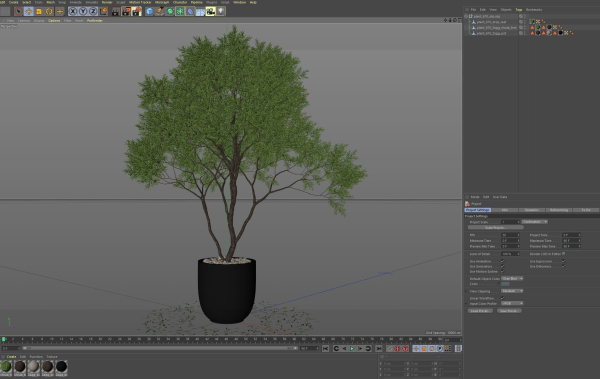Toggle Use Deformers checkbox
The image size is (600, 379).
point(563,266)
